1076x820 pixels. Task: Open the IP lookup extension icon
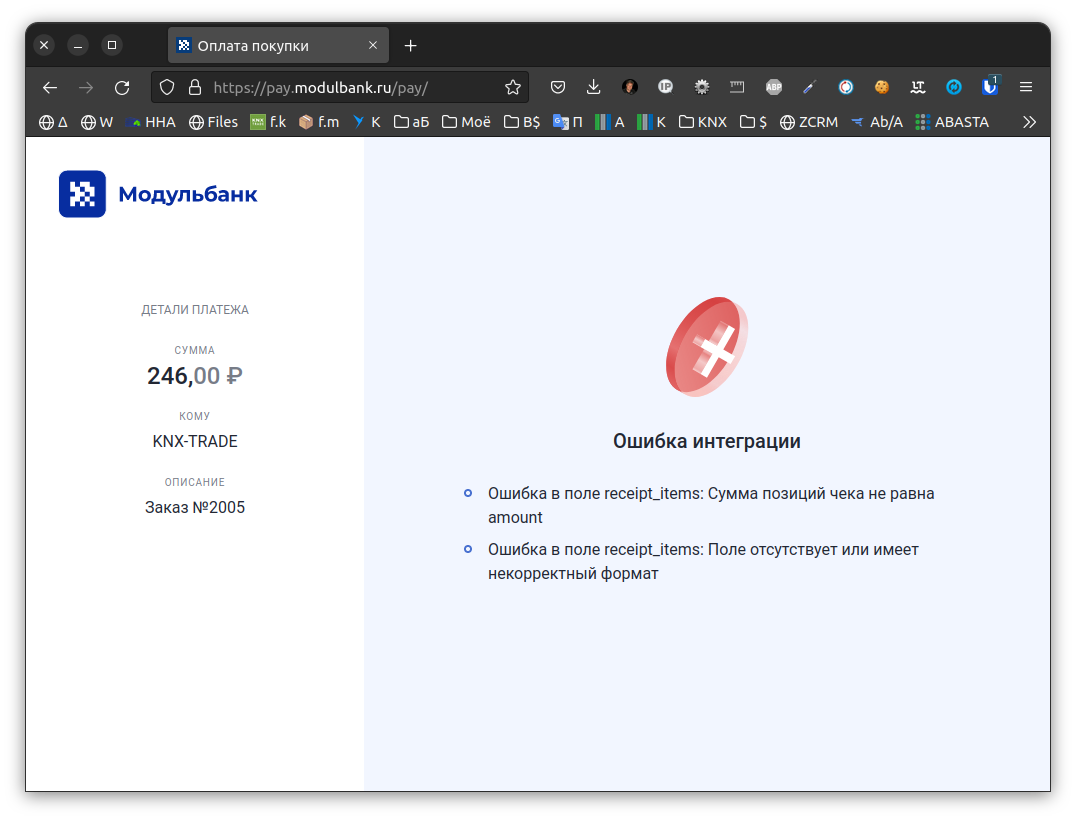(665, 87)
